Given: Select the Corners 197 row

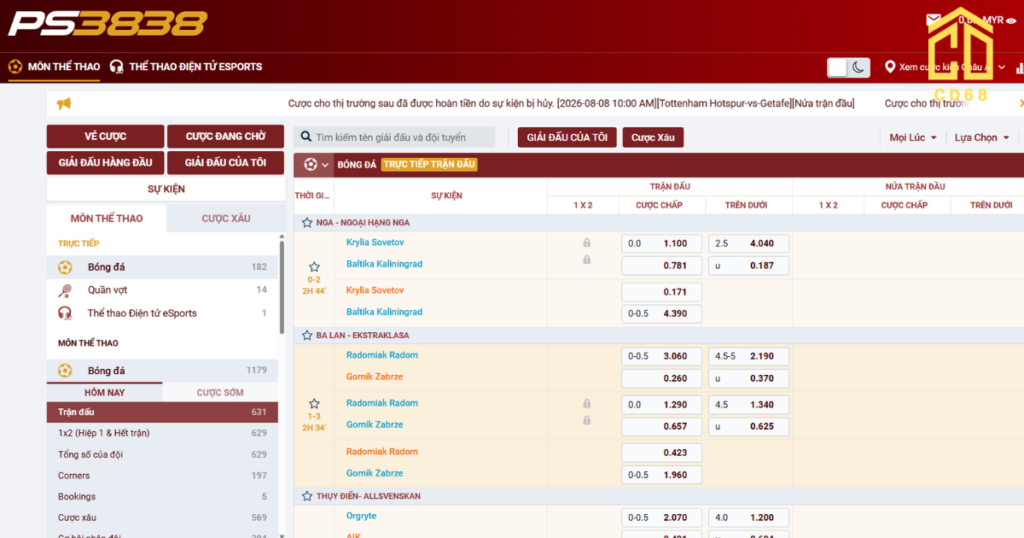Looking at the screenshot, I should click(162, 475).
